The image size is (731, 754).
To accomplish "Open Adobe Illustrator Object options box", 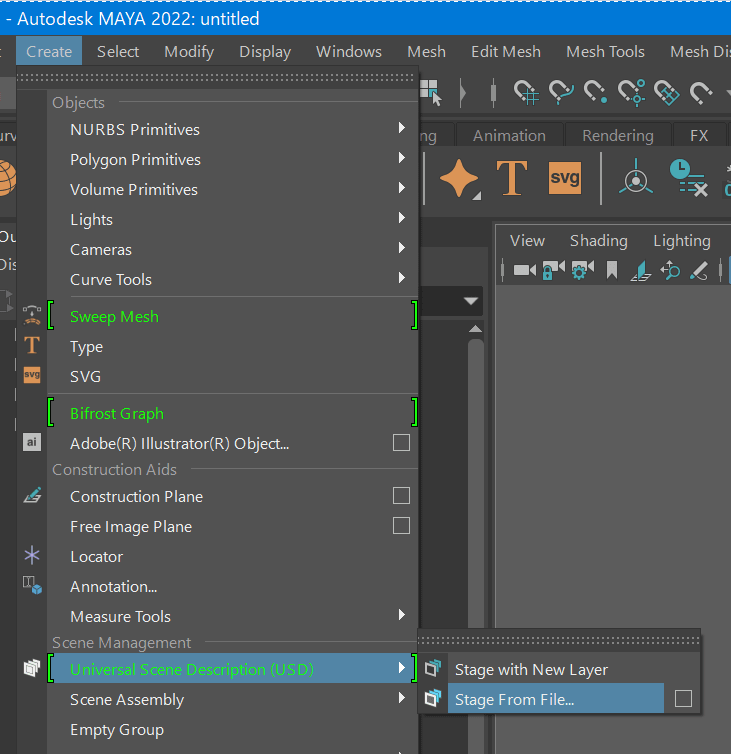I will tap(401, 442).
